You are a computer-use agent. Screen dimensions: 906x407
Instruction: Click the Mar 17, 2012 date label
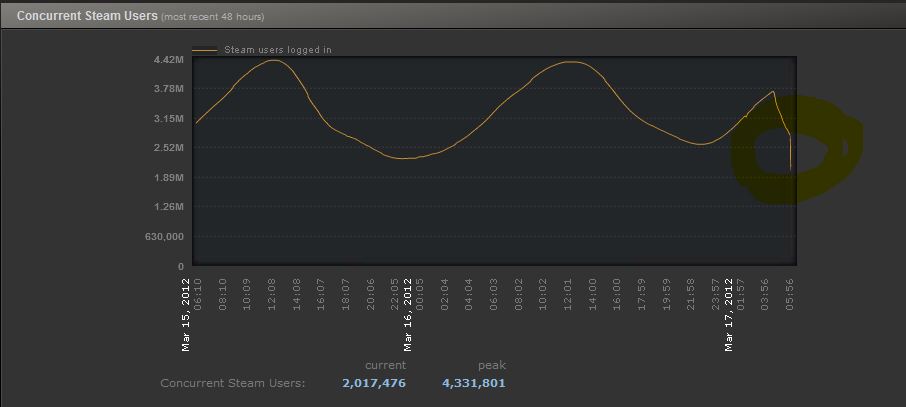pos(729,314)
